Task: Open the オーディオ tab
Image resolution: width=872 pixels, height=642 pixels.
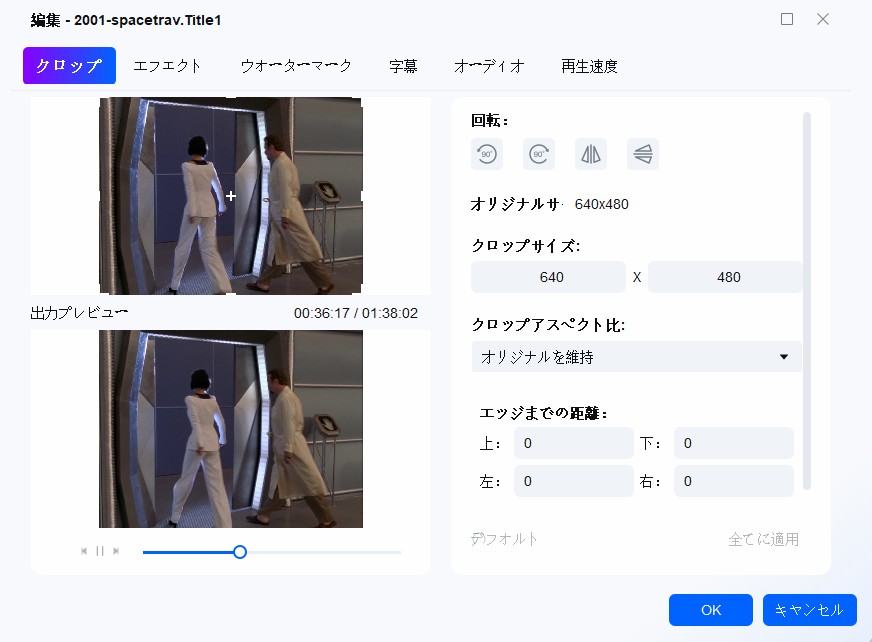Action: tap(489, 66)
